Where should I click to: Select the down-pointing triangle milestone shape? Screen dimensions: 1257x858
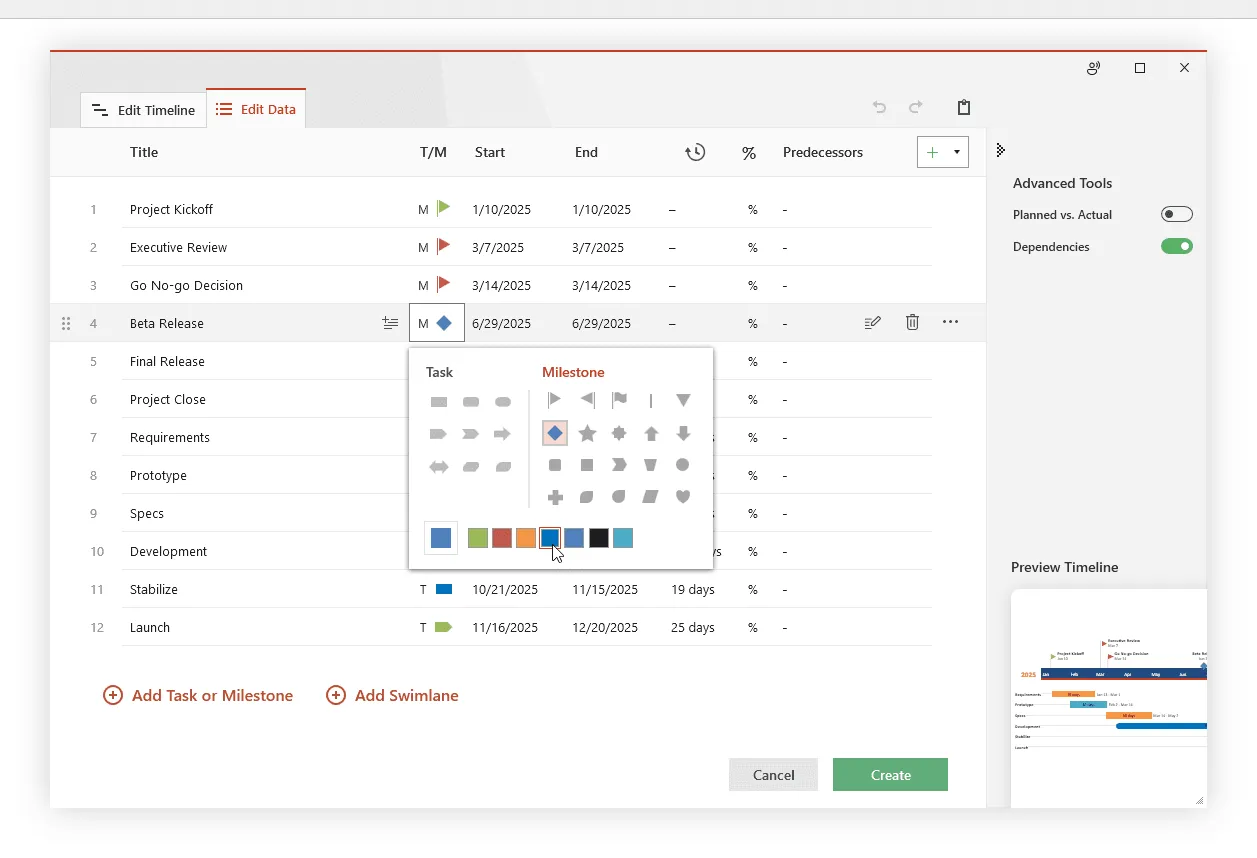click(x=683, y=401)
